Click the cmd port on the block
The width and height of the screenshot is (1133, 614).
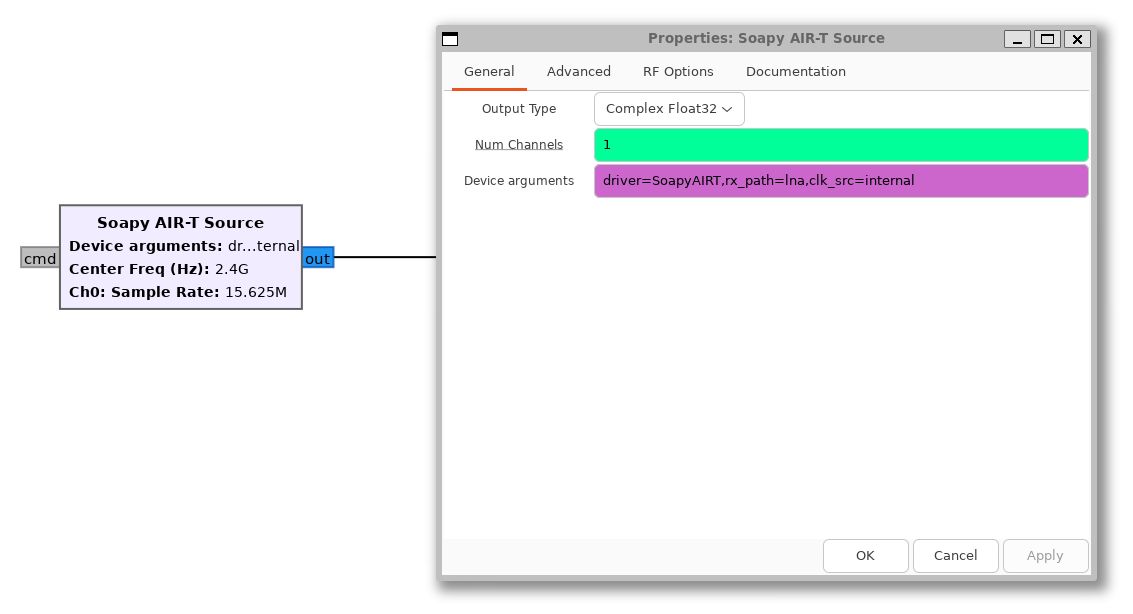point(40,259)
